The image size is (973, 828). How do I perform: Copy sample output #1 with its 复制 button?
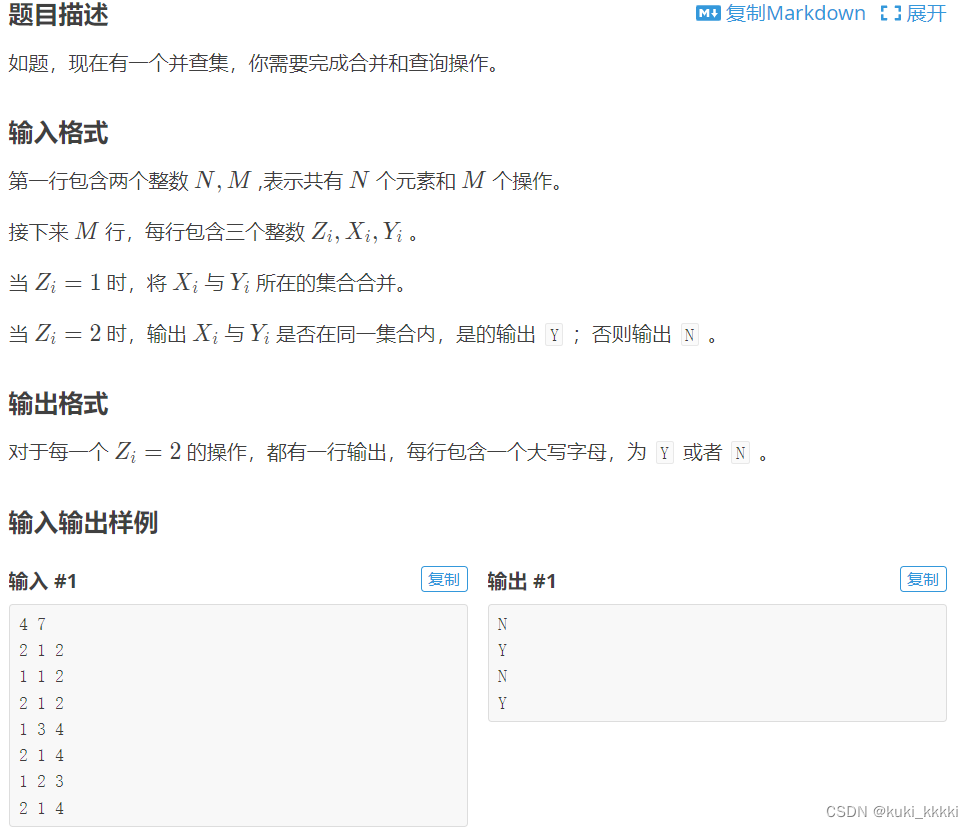click(923, 579)
